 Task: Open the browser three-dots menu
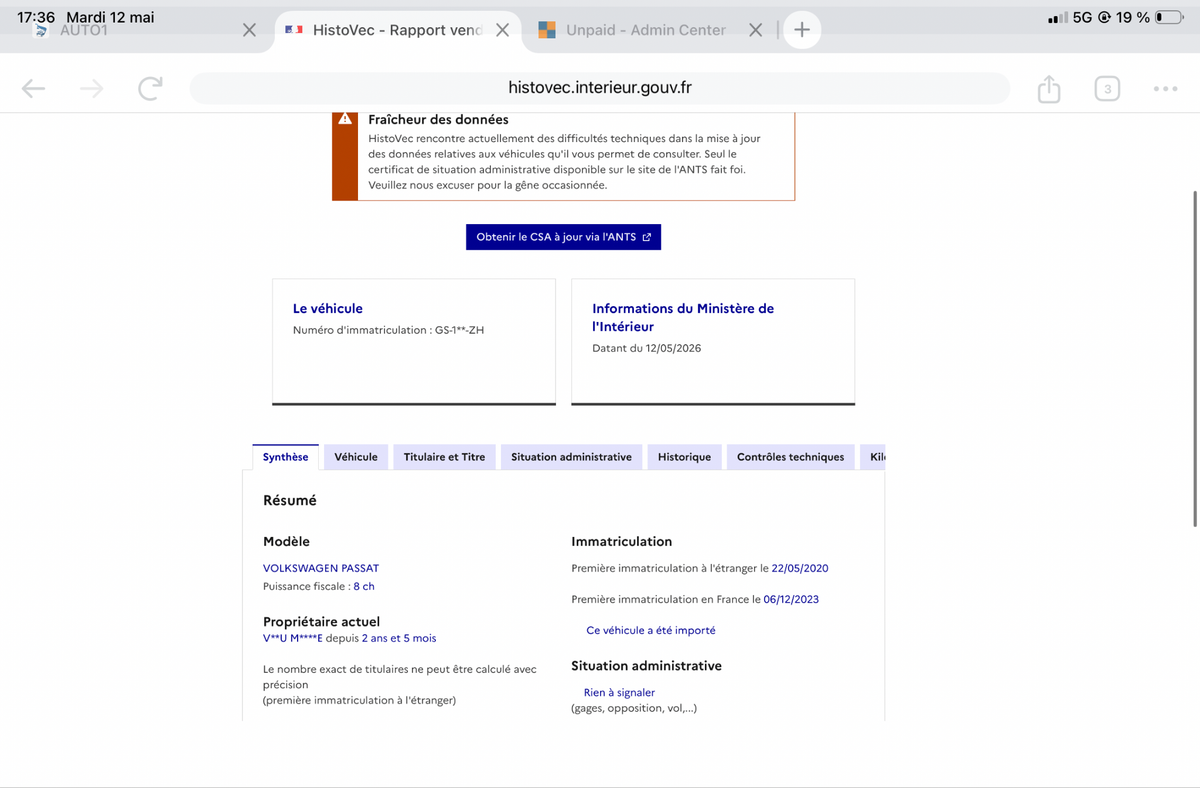1165,89
